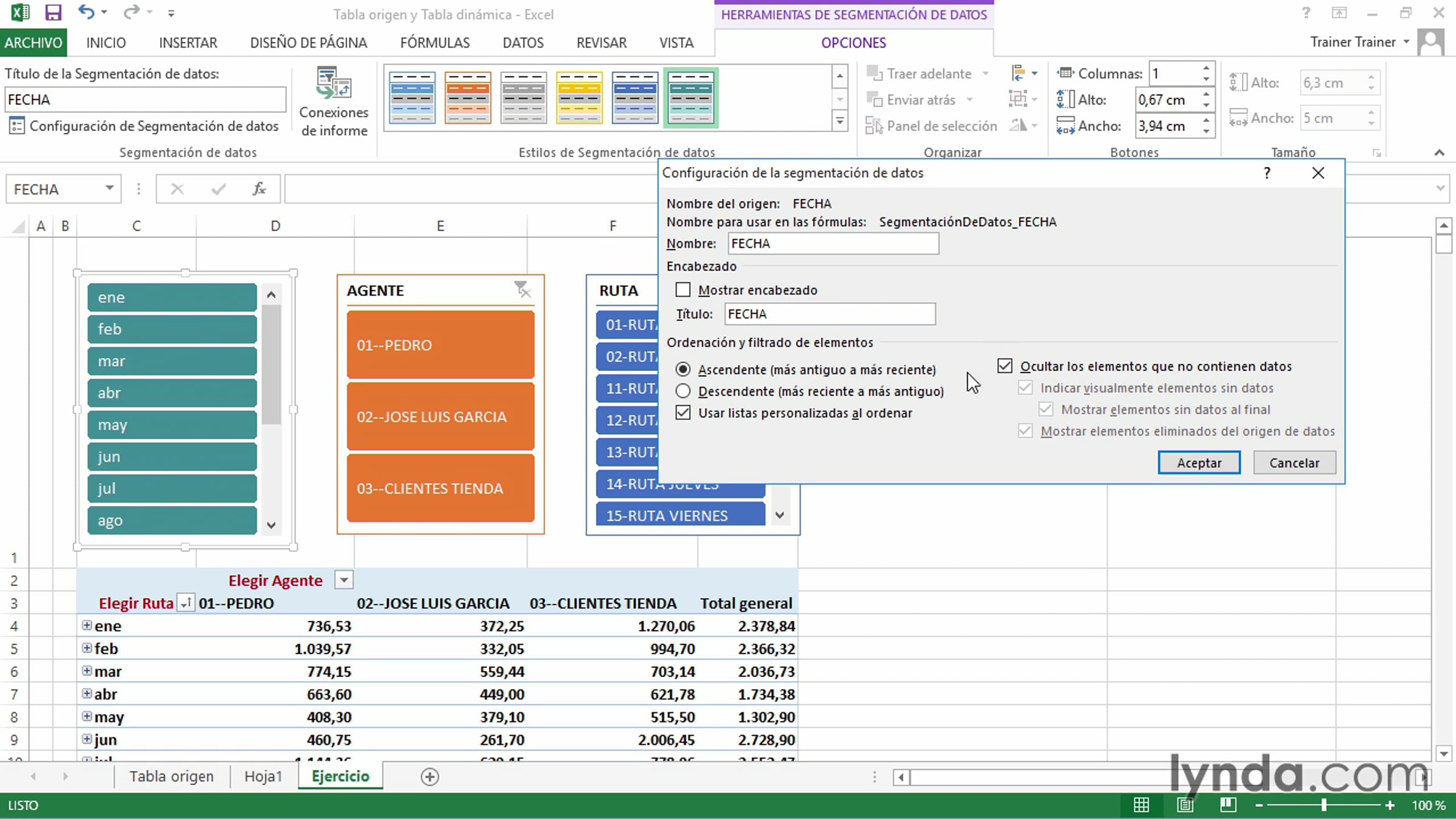Choose the teal green slicer style thumbnail
1456x819 pixels.
(x=691, y=97)
